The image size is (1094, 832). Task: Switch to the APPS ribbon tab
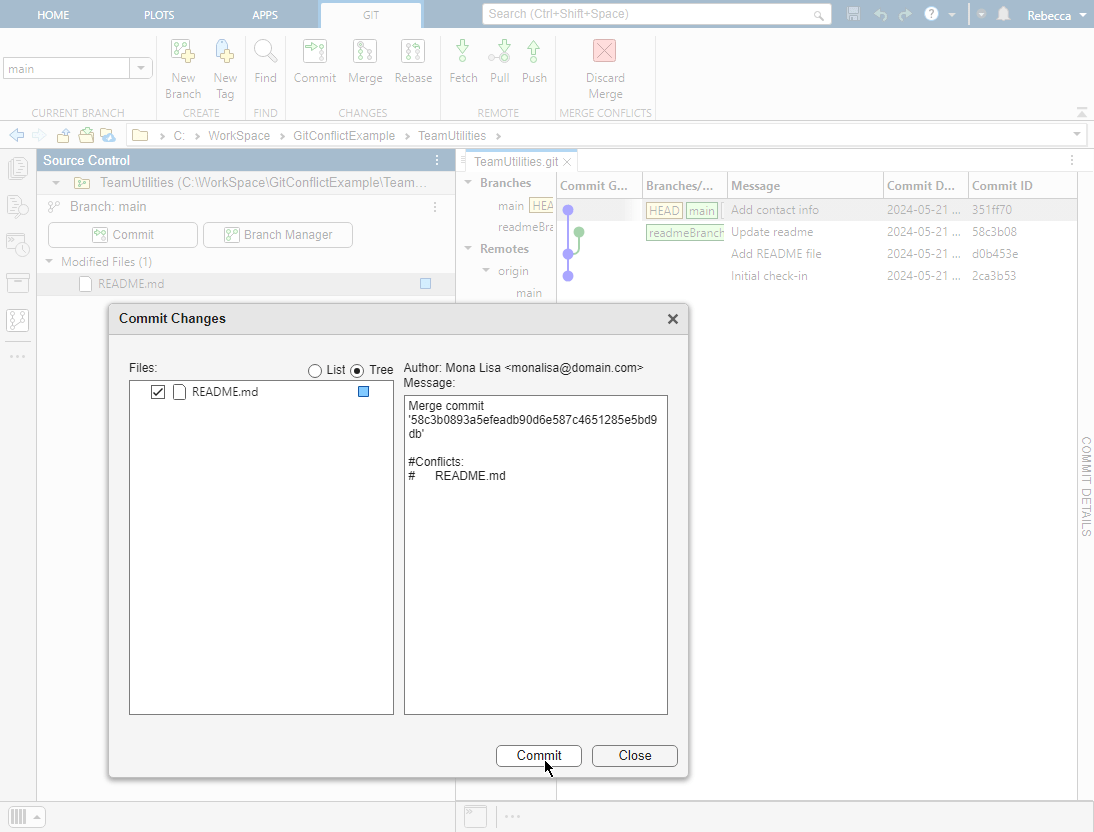coord(265,15)
